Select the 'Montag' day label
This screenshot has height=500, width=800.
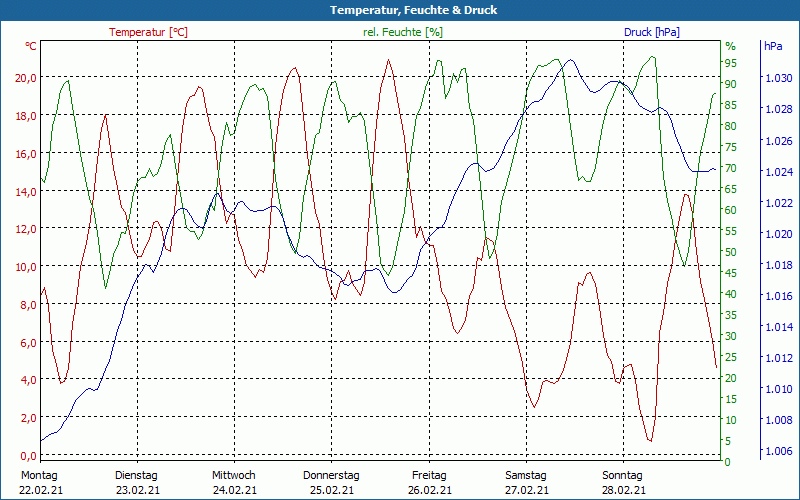[x=39, y=476]
